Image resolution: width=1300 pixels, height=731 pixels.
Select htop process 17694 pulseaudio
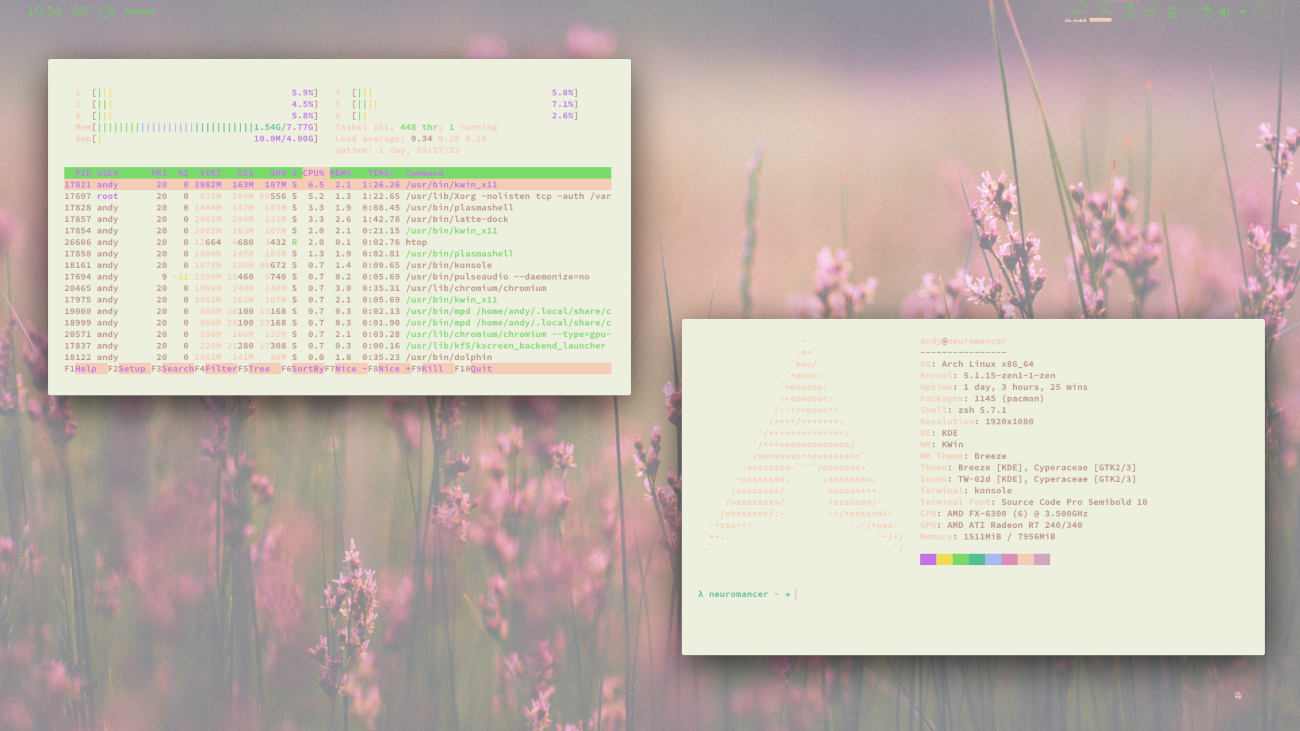[337, 277]
